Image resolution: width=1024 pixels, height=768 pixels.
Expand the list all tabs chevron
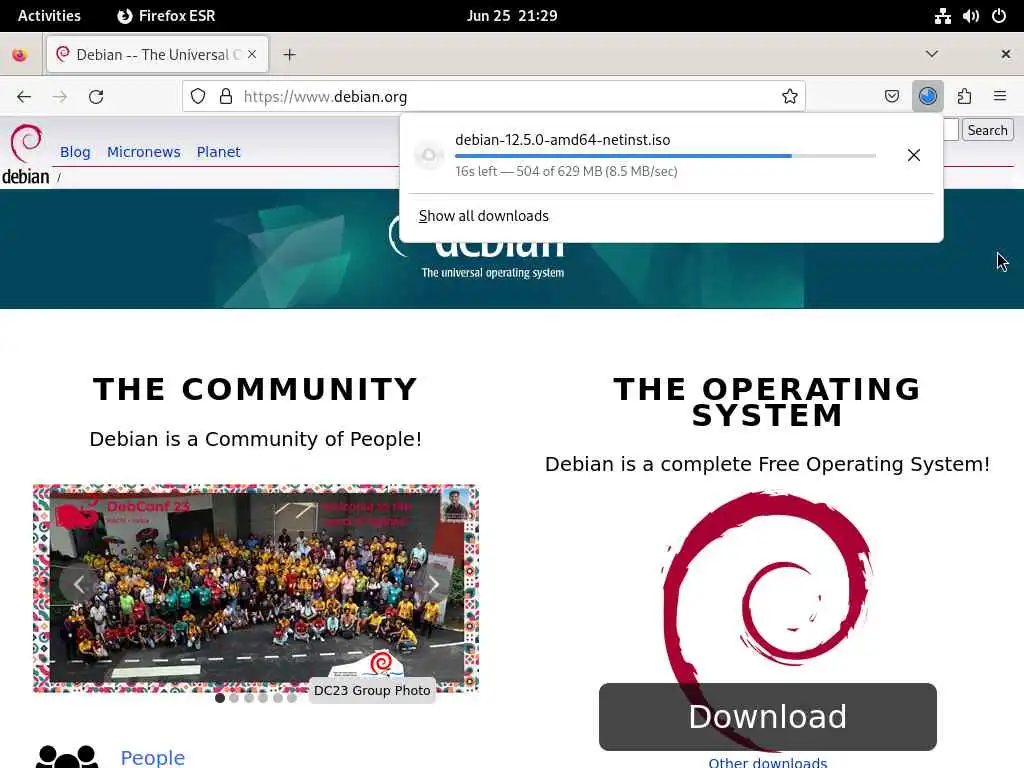tap(932, 54)
